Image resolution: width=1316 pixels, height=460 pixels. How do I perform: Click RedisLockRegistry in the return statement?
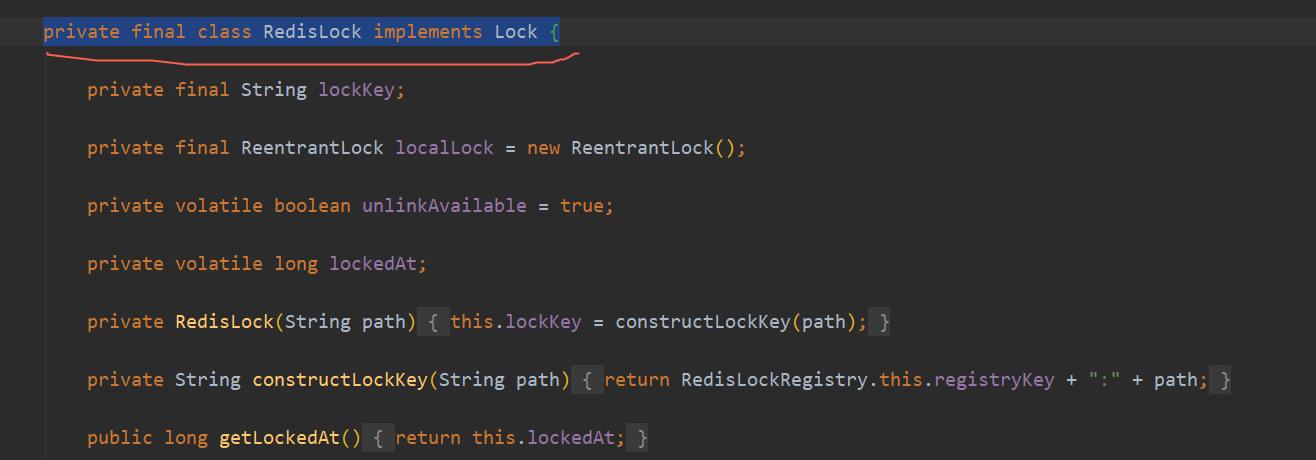pos(774,380)
